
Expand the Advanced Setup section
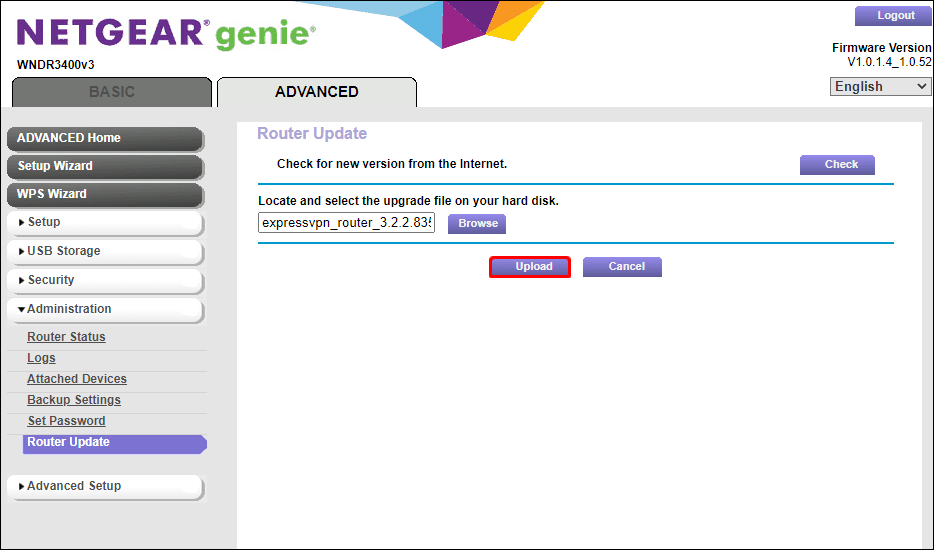coord(105,486)
